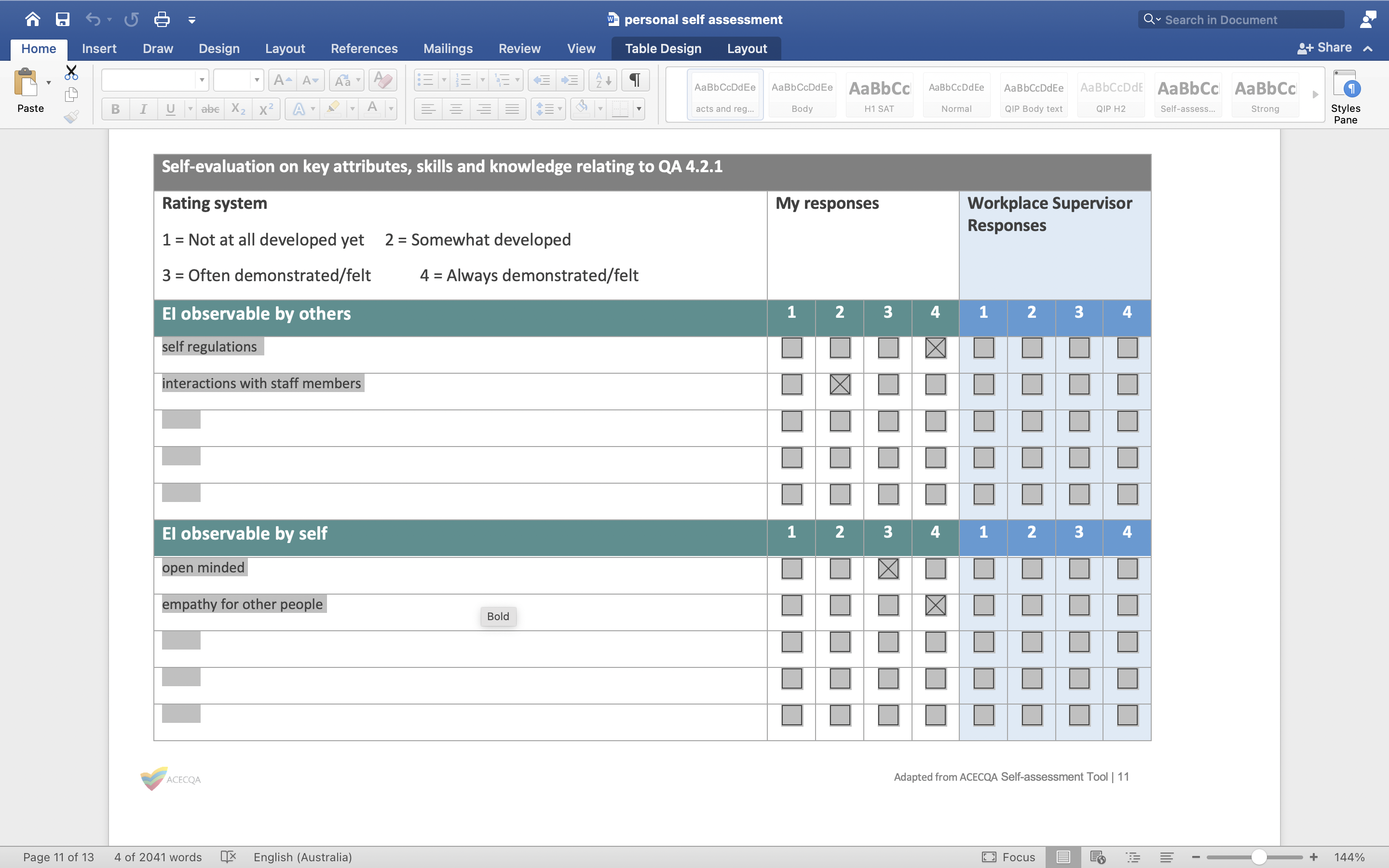
Task: Uncheck the rating 2 box for interactions with staff members
Action: pos(839,385)
